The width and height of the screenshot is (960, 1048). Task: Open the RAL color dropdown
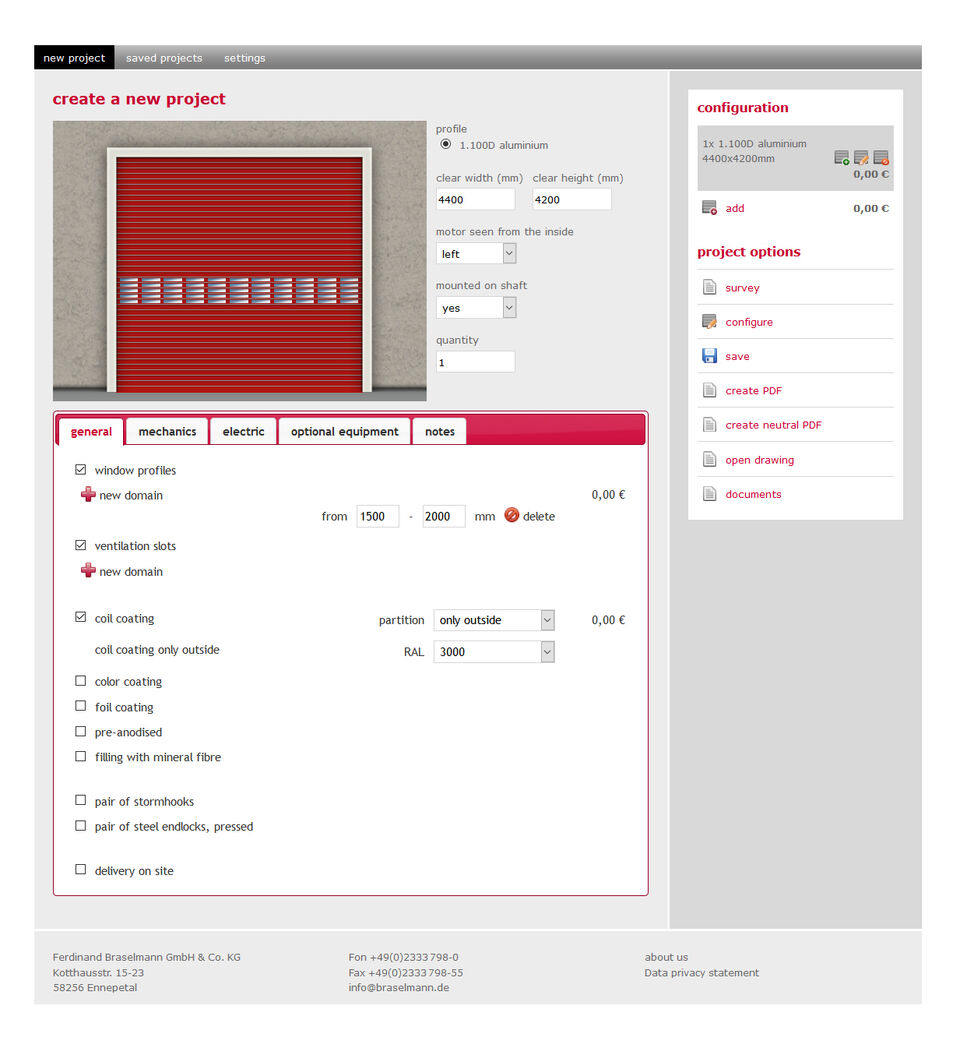pos(494,652)
